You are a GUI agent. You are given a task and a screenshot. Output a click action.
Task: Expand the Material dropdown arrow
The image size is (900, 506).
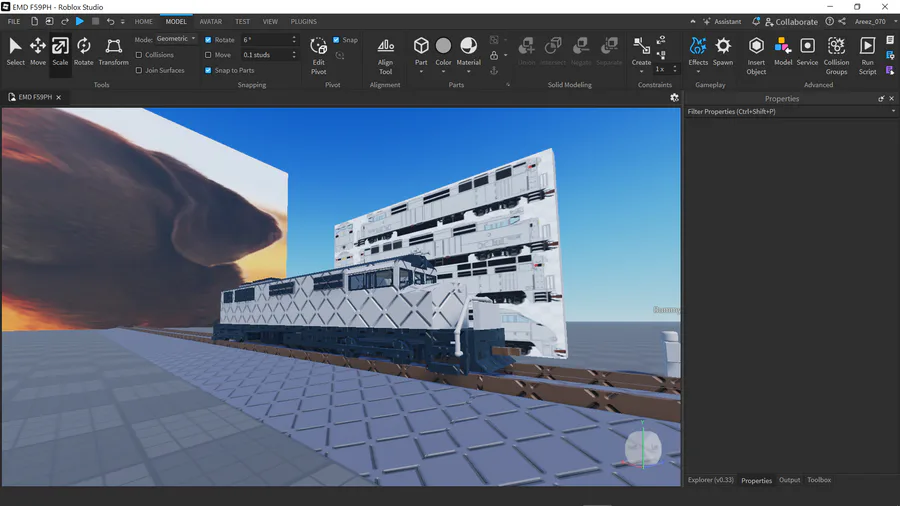point(468,72)
